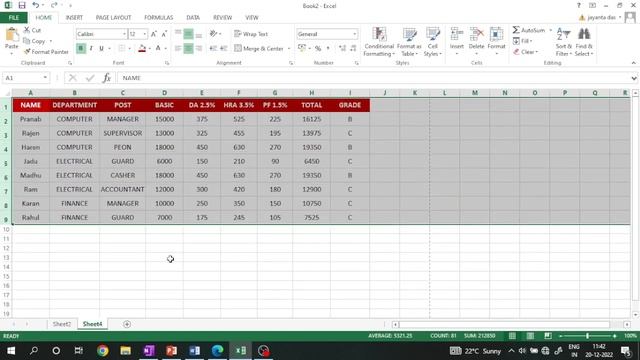Image resolution: width=640 pixels, height=360 pixels.
Task: Open the font color red swatch
Action: [142, 49]
